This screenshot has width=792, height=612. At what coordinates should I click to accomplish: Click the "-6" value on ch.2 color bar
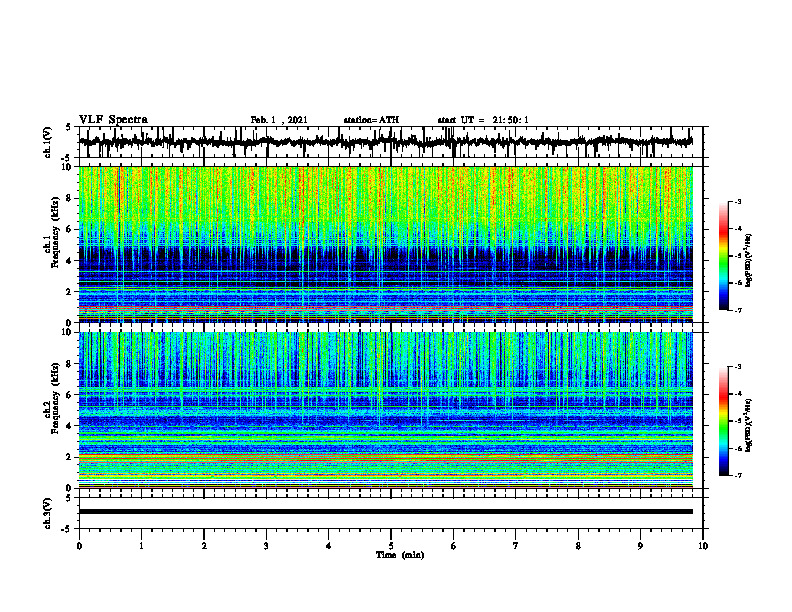pos(738,448)
